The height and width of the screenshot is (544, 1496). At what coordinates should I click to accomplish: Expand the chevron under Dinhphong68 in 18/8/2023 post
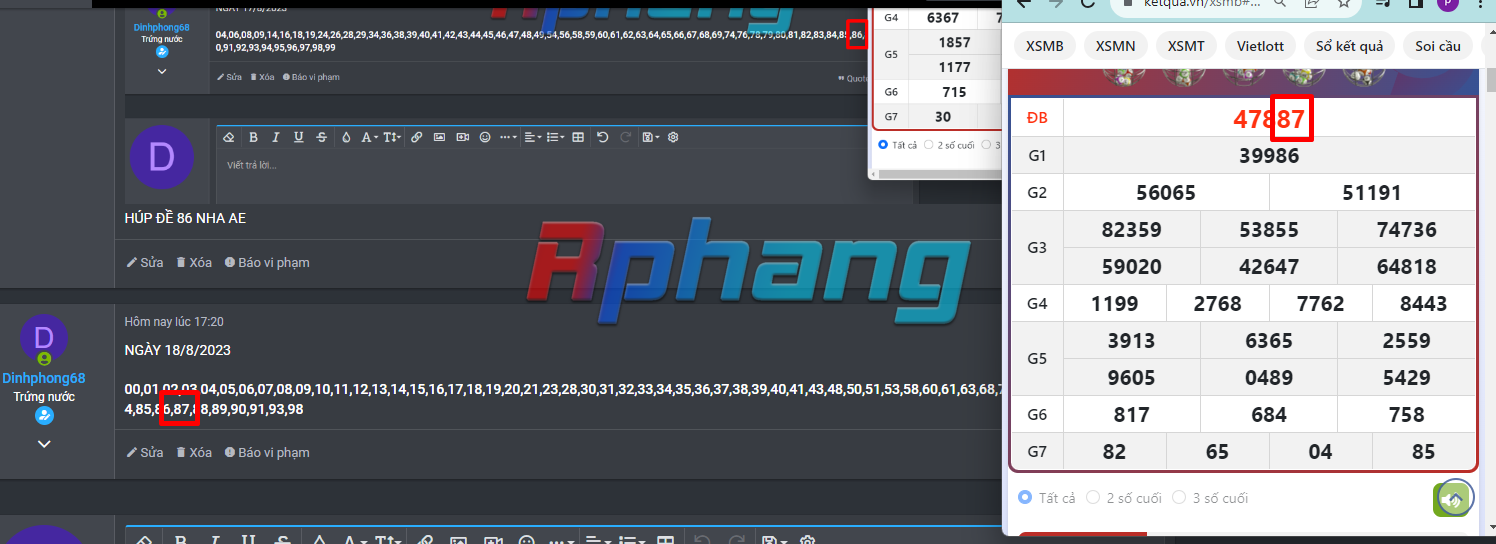pyautogui.click(x=44, y=443)
